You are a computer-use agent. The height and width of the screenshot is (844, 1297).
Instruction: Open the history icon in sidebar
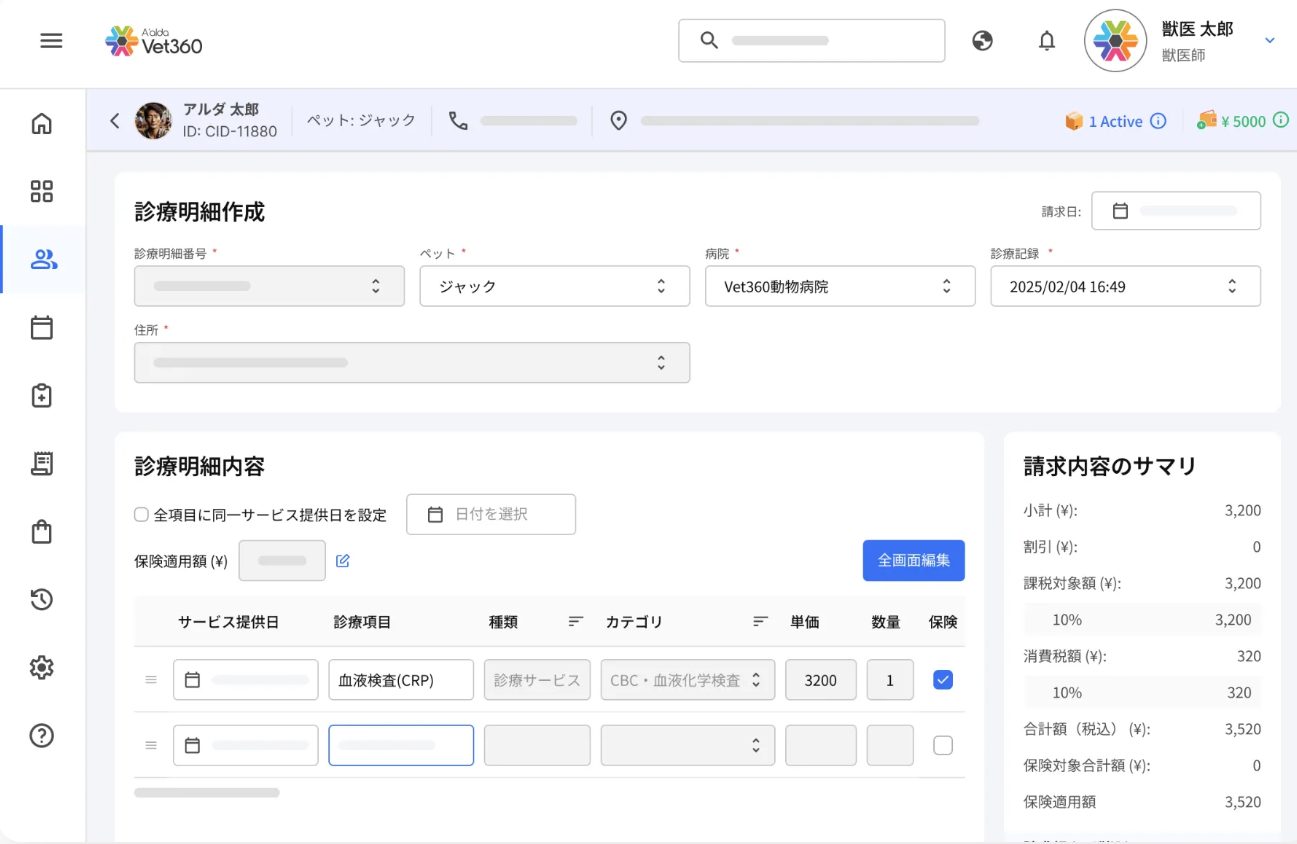[42, 600]
